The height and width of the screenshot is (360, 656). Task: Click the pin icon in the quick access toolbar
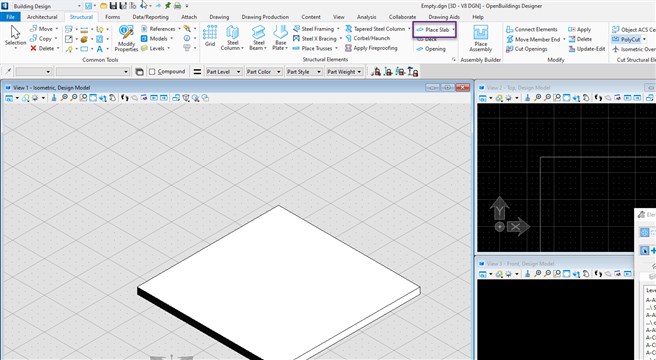tap(167, 6)
